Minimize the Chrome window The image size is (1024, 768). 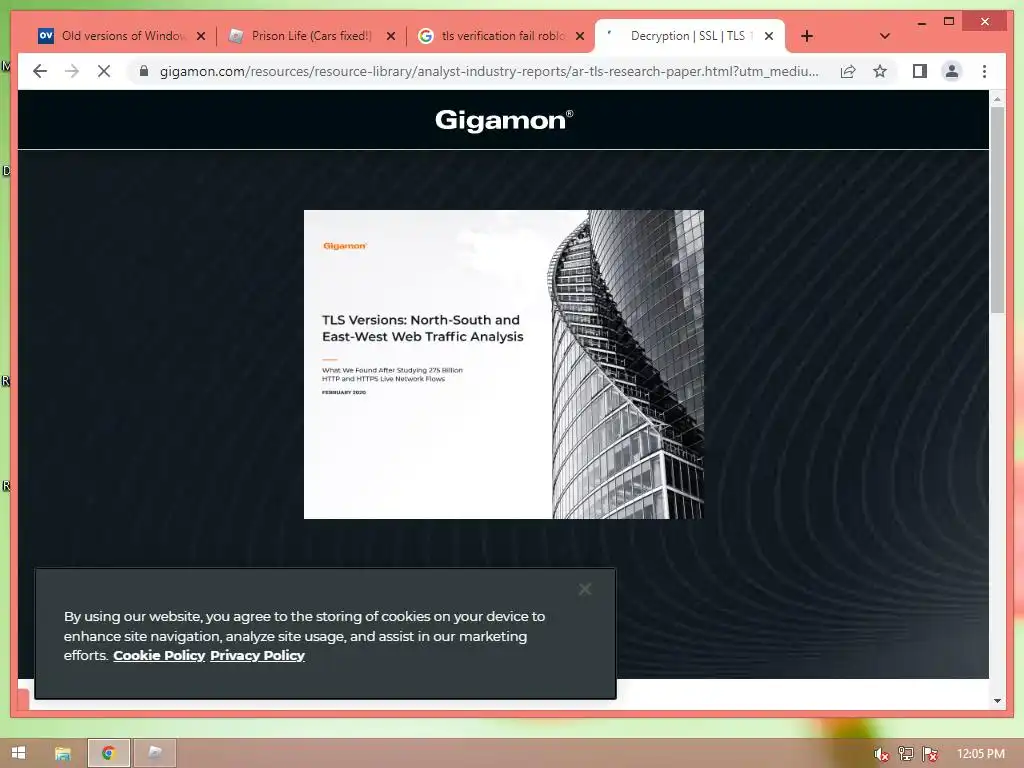[x=921, y=22]
